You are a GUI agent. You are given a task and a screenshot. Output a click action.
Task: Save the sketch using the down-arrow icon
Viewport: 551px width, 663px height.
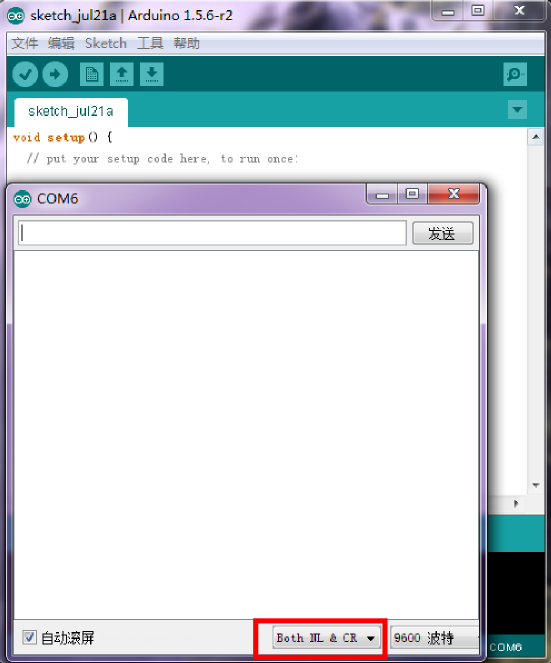click(152, 74)
